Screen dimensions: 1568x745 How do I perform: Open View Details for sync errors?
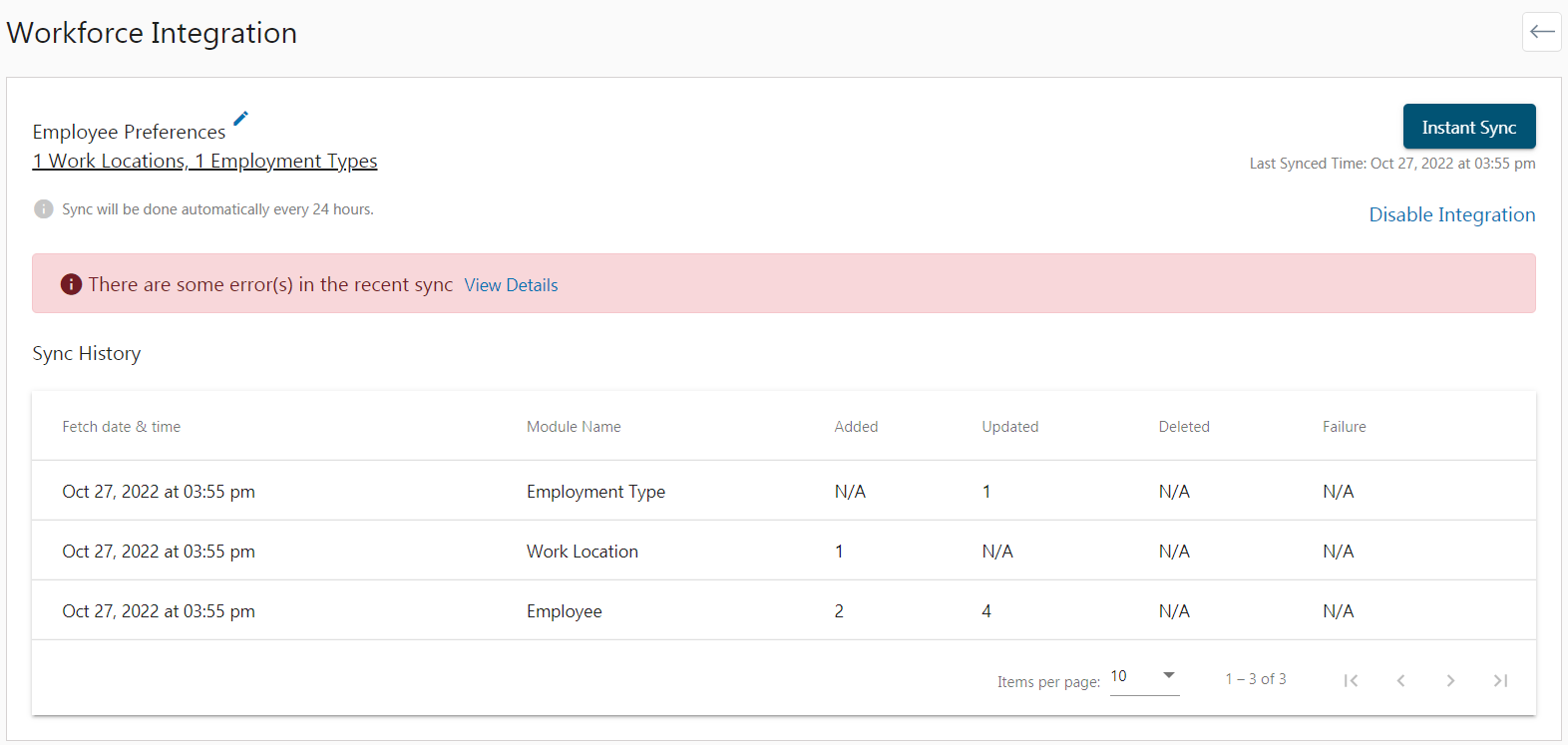point(511,285)
